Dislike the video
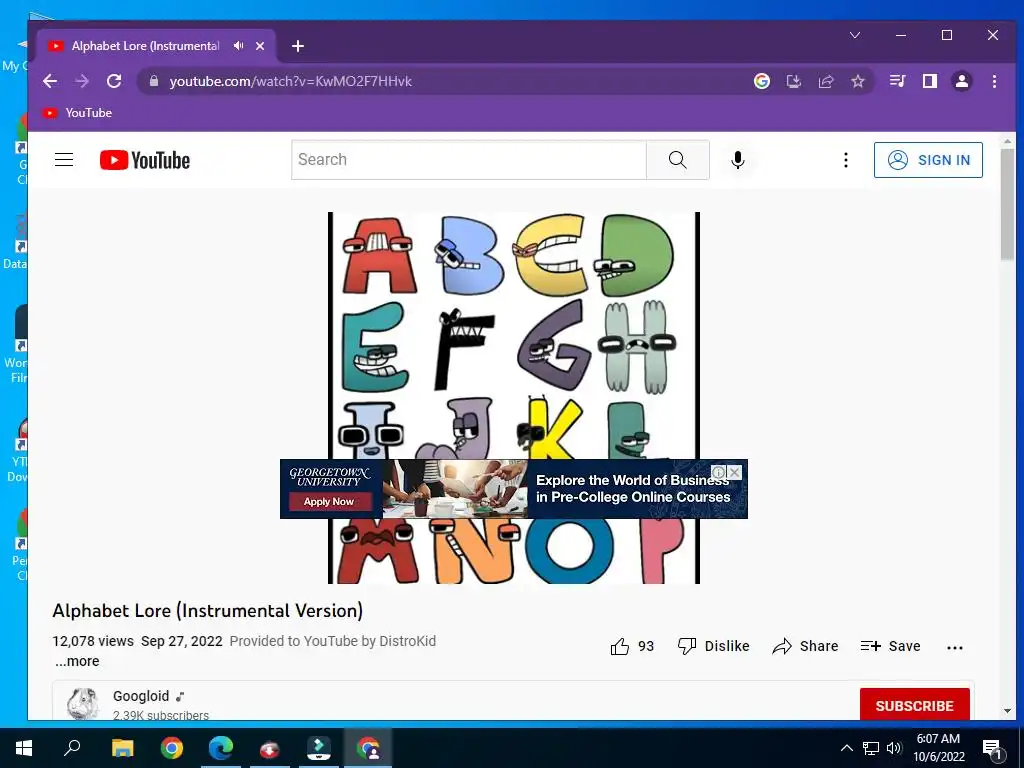Image resolution: width=1024 pixels, height=768 pixels. pos(713,647)
